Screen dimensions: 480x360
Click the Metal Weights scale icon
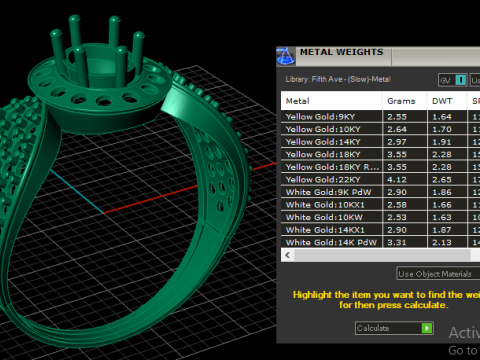click(x=285, y=56)
